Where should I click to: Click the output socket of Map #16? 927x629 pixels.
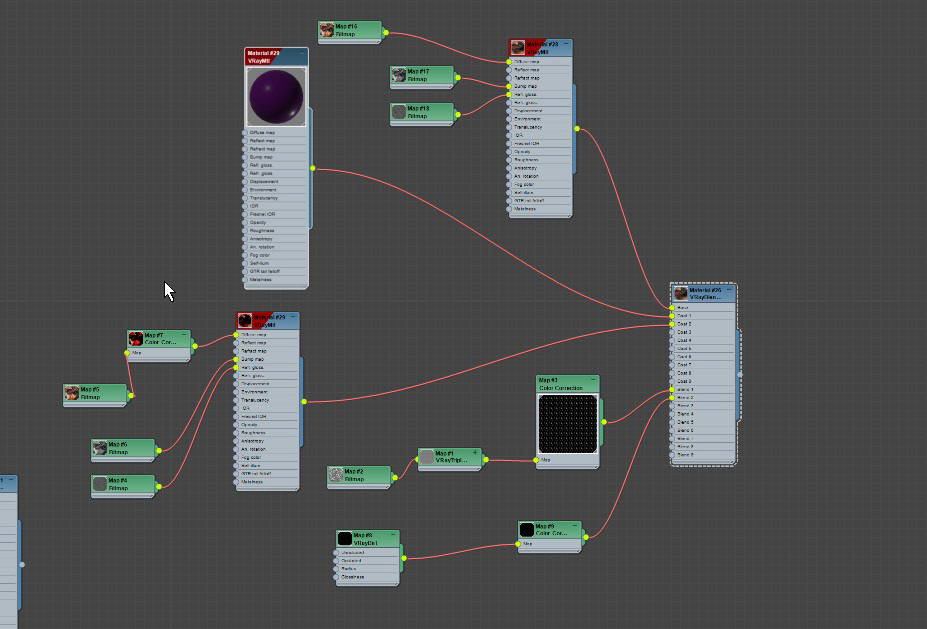pyautogui.click(x=386, y=33)
